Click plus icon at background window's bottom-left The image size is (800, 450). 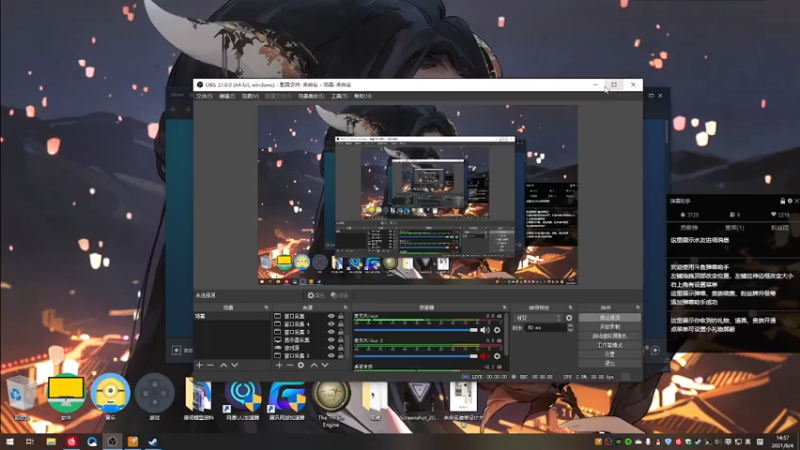pyautogui.click(x=176, y=350)
